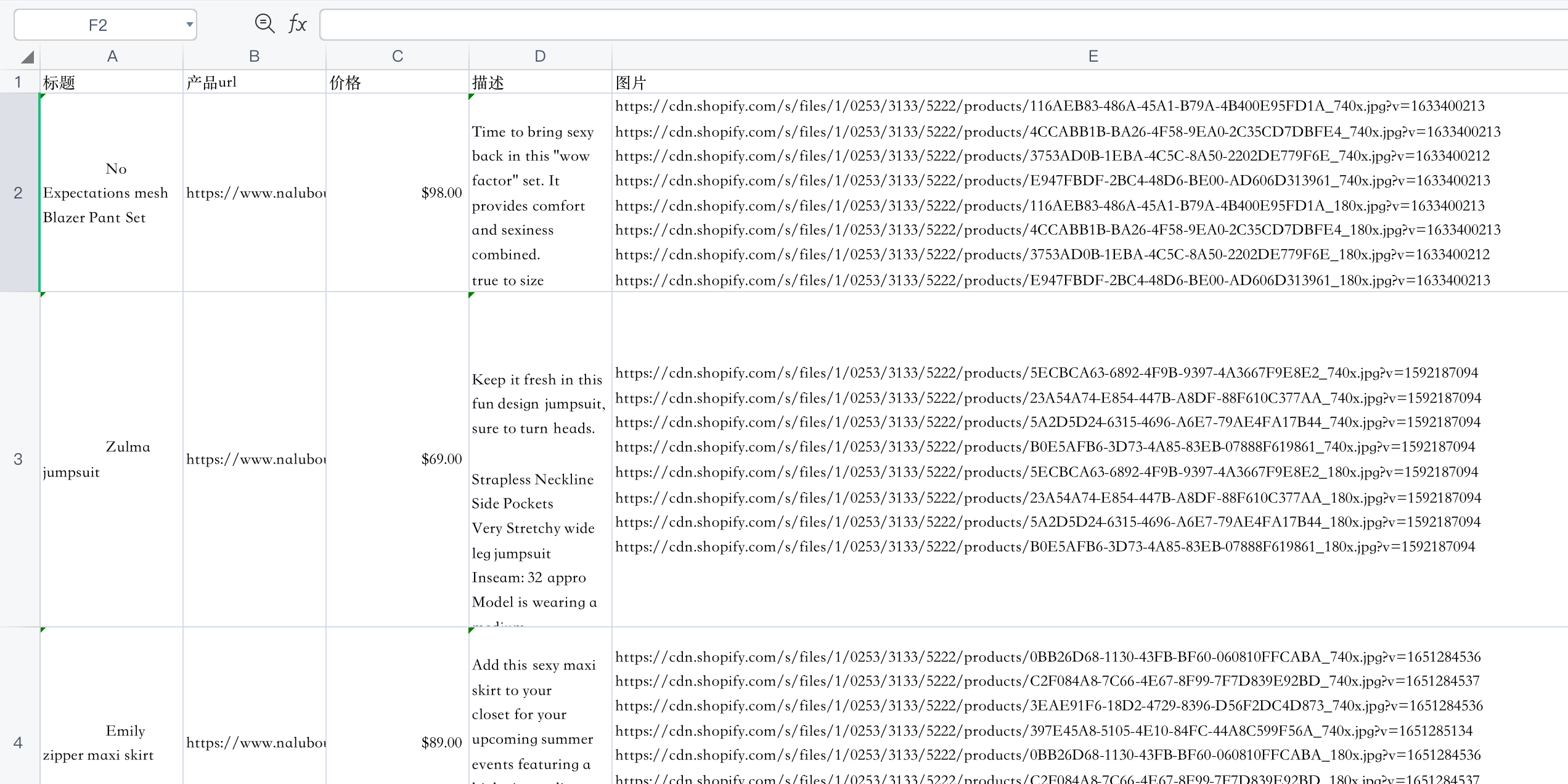The width and height of the screenshot is (1568, 784).
Task: Select column A header
Action: (112, 56)
